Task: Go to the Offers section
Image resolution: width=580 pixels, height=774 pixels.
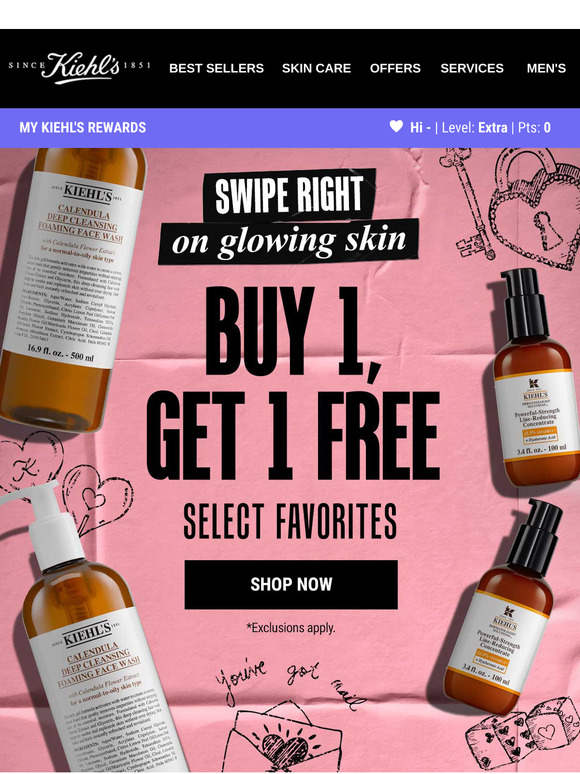Action: [395, 68]
